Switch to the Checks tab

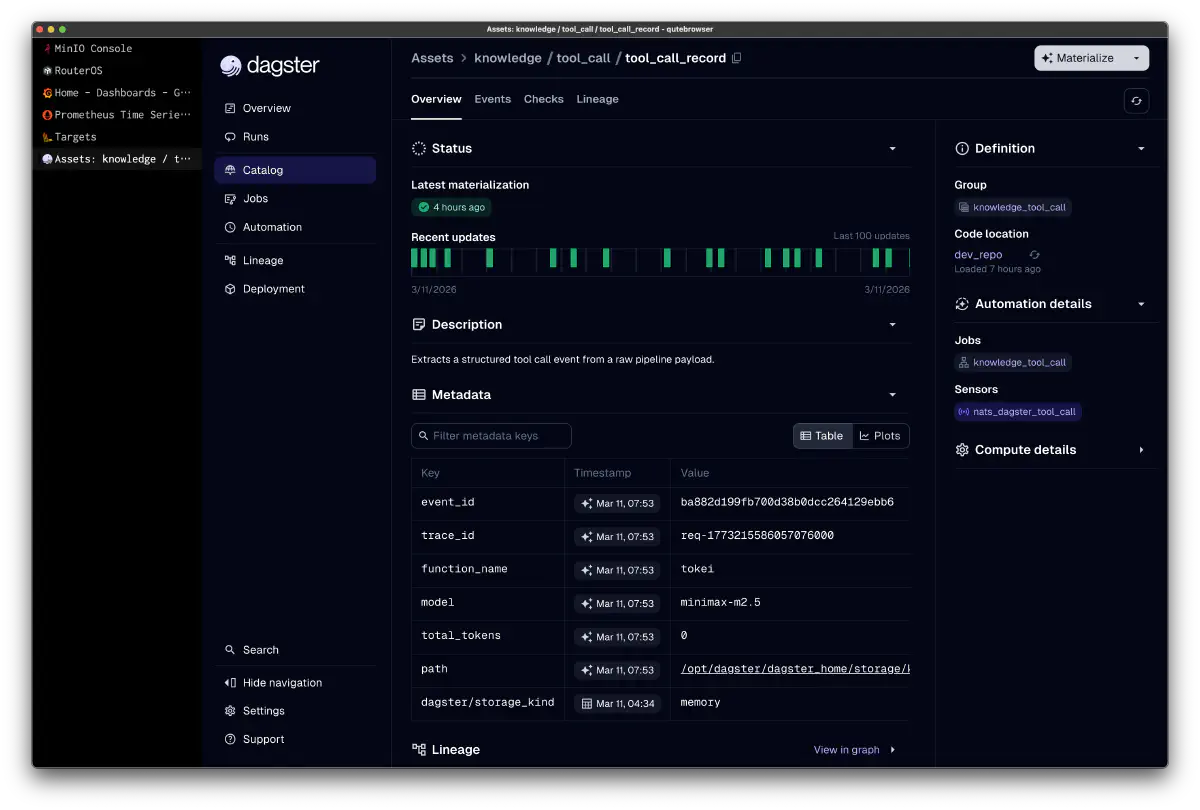[544, 99]
